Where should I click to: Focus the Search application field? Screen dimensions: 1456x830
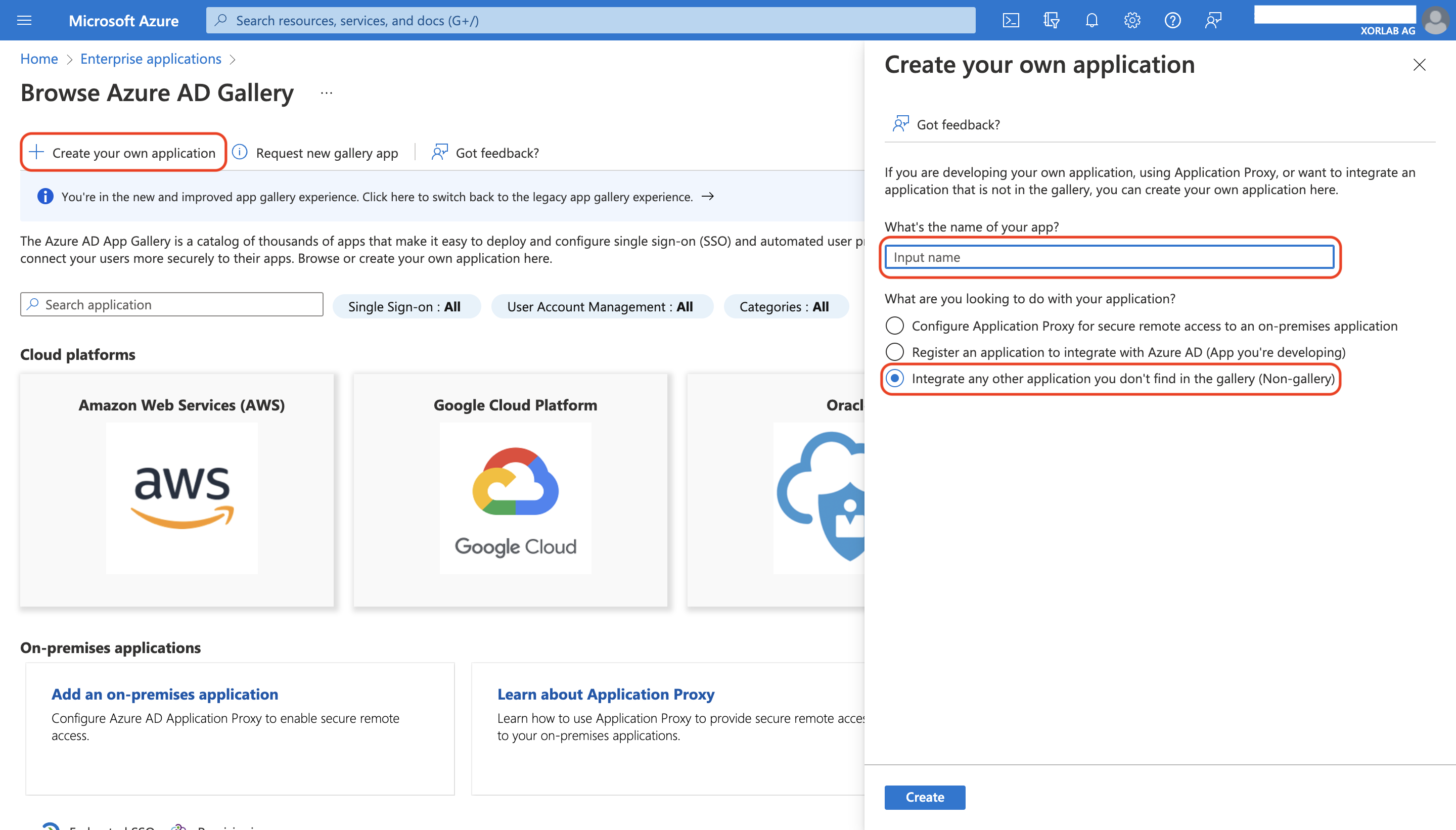(171, 304)
